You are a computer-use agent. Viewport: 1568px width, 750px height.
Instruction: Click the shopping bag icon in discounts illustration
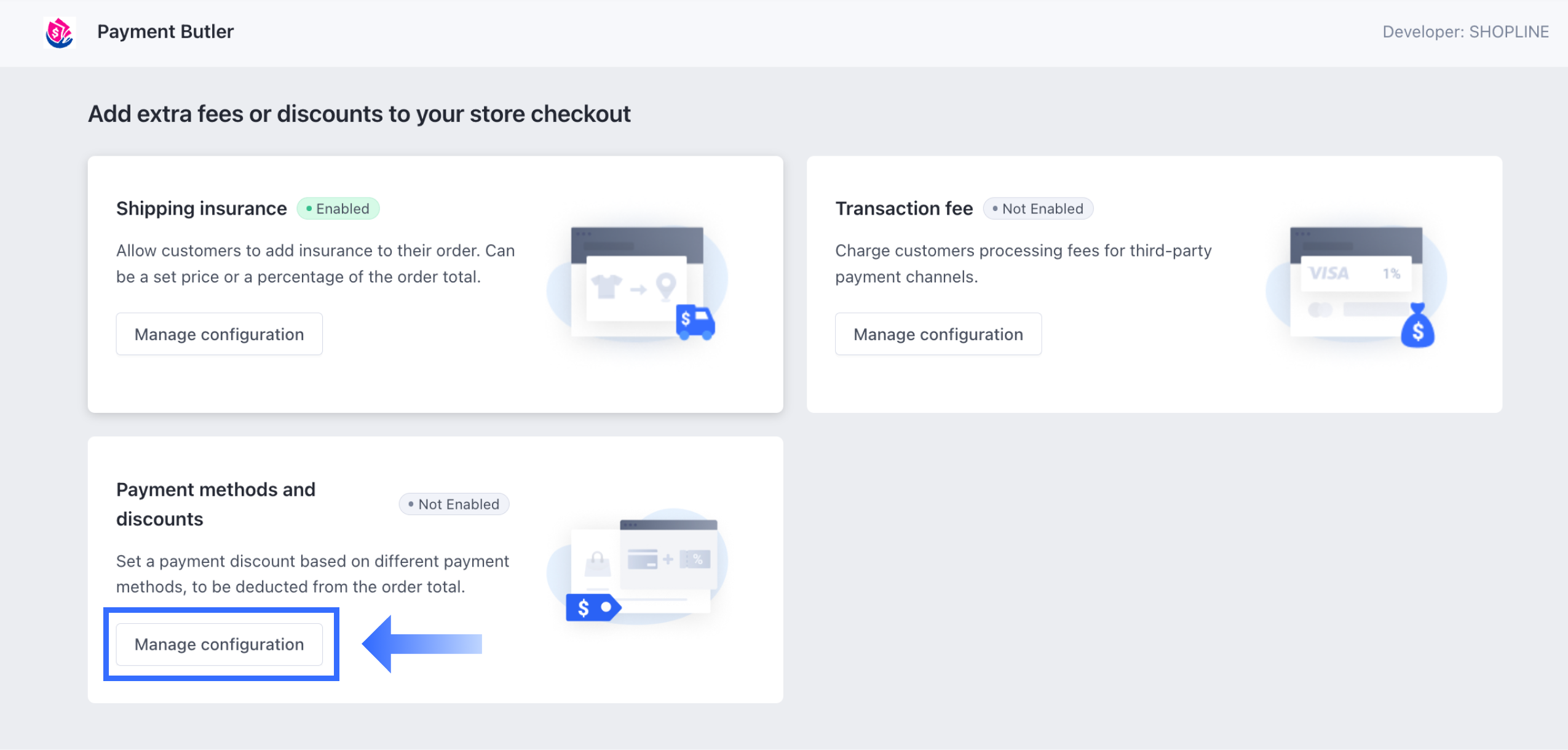tap(596, 562)
